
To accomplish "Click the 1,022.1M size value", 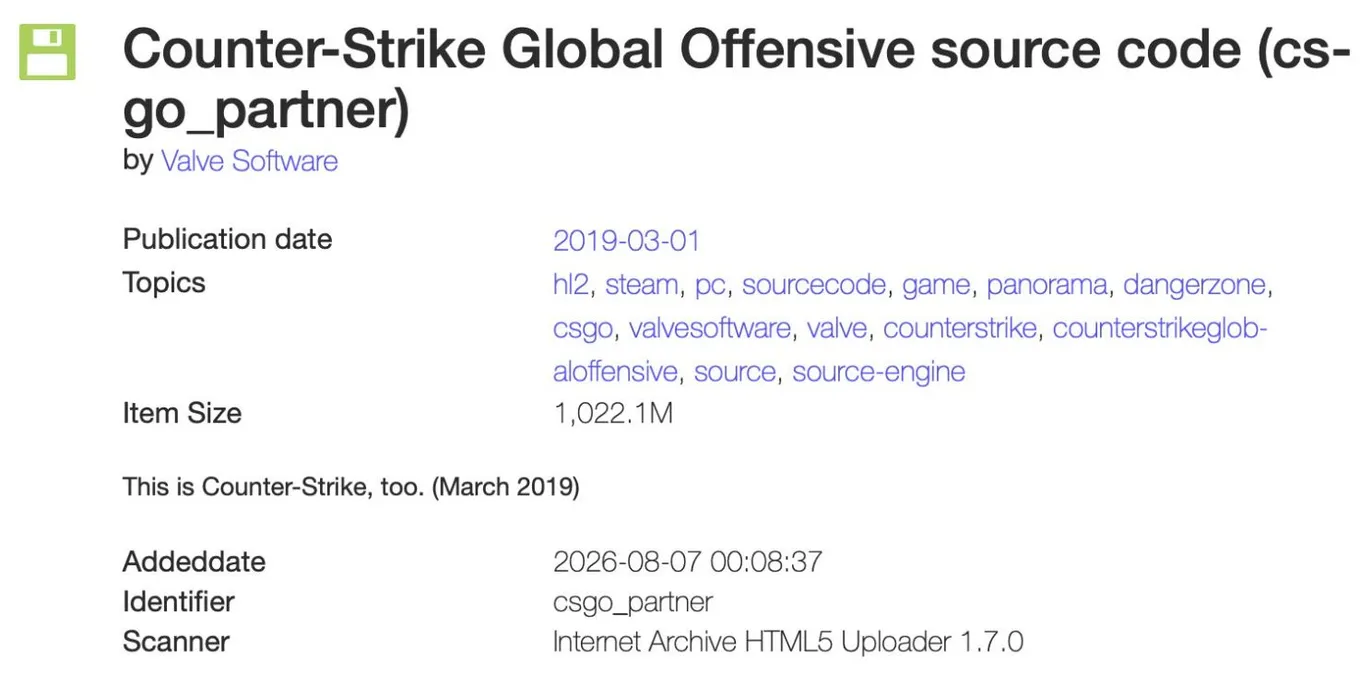I will [613, 413].
